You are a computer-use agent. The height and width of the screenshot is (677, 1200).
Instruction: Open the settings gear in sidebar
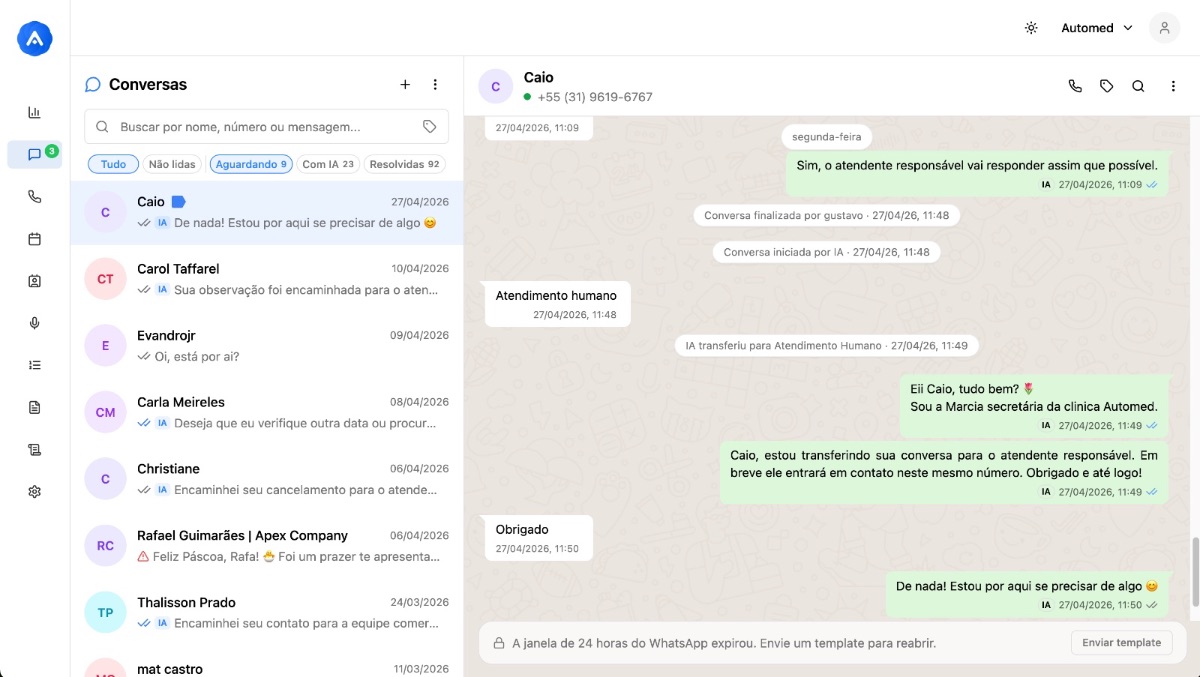(35, 492)
